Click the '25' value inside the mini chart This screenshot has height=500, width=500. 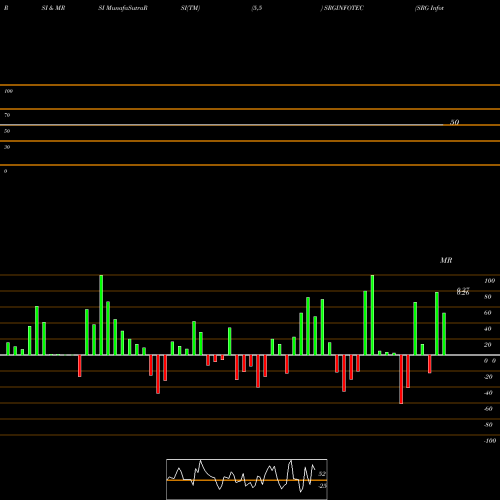323,486
